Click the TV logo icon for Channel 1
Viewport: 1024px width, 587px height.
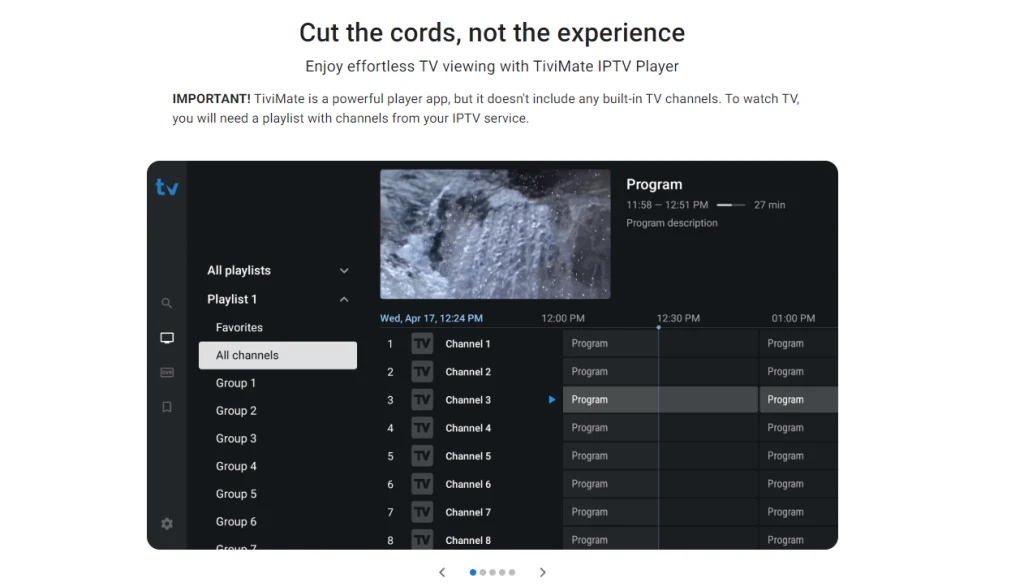[x=422, y=343]
